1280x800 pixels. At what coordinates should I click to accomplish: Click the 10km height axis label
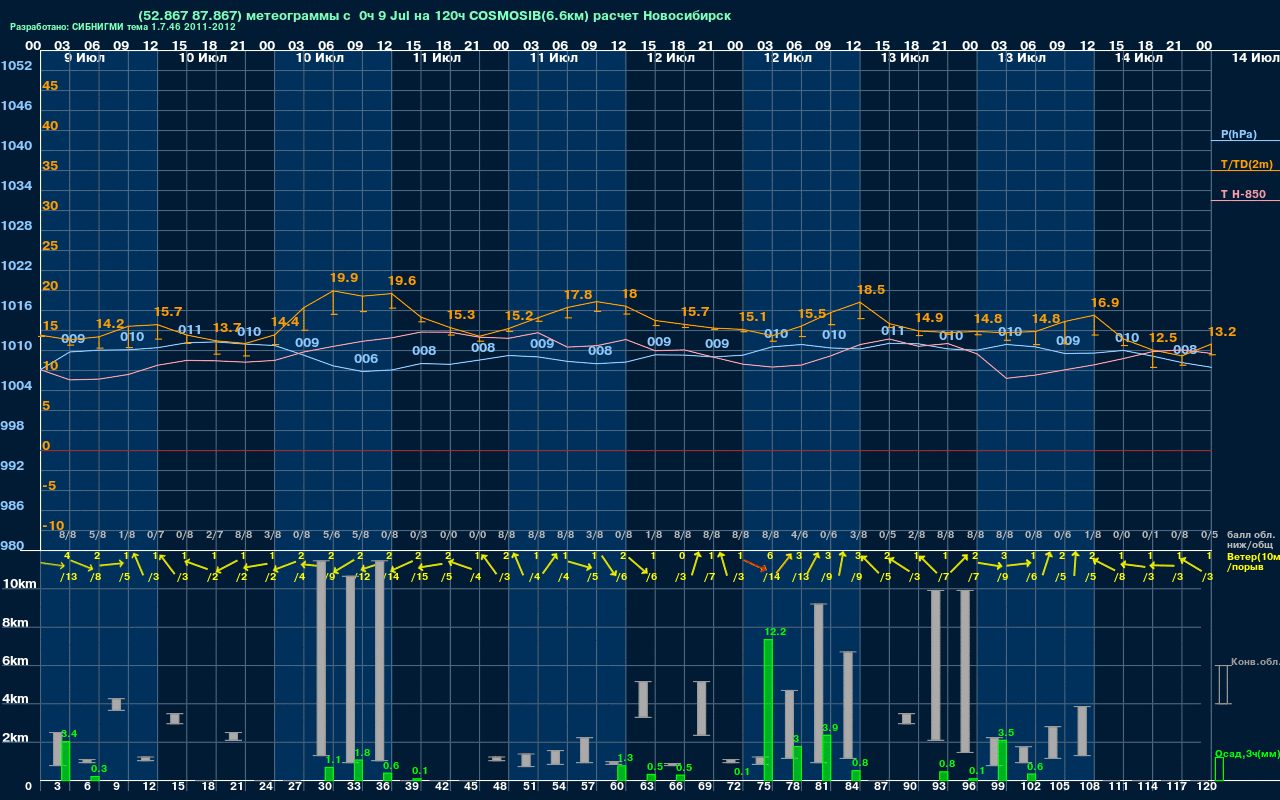20,584
